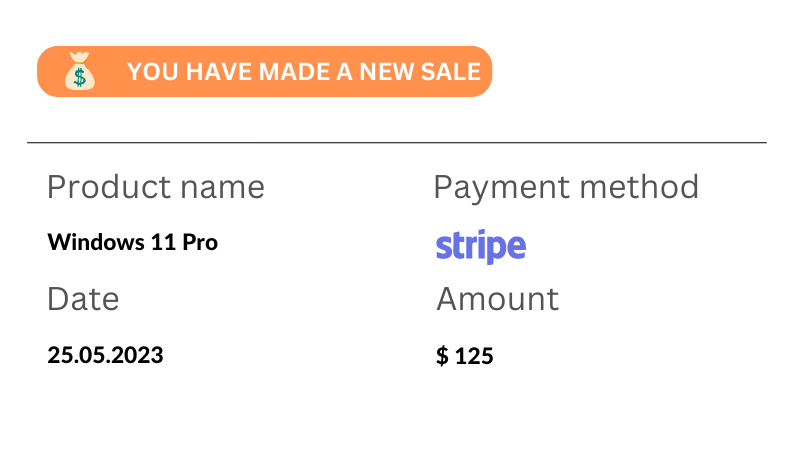Viewport: 792px width, 457px height.
Task: Select the orange sale notification banner
Action: coord(265,71)
